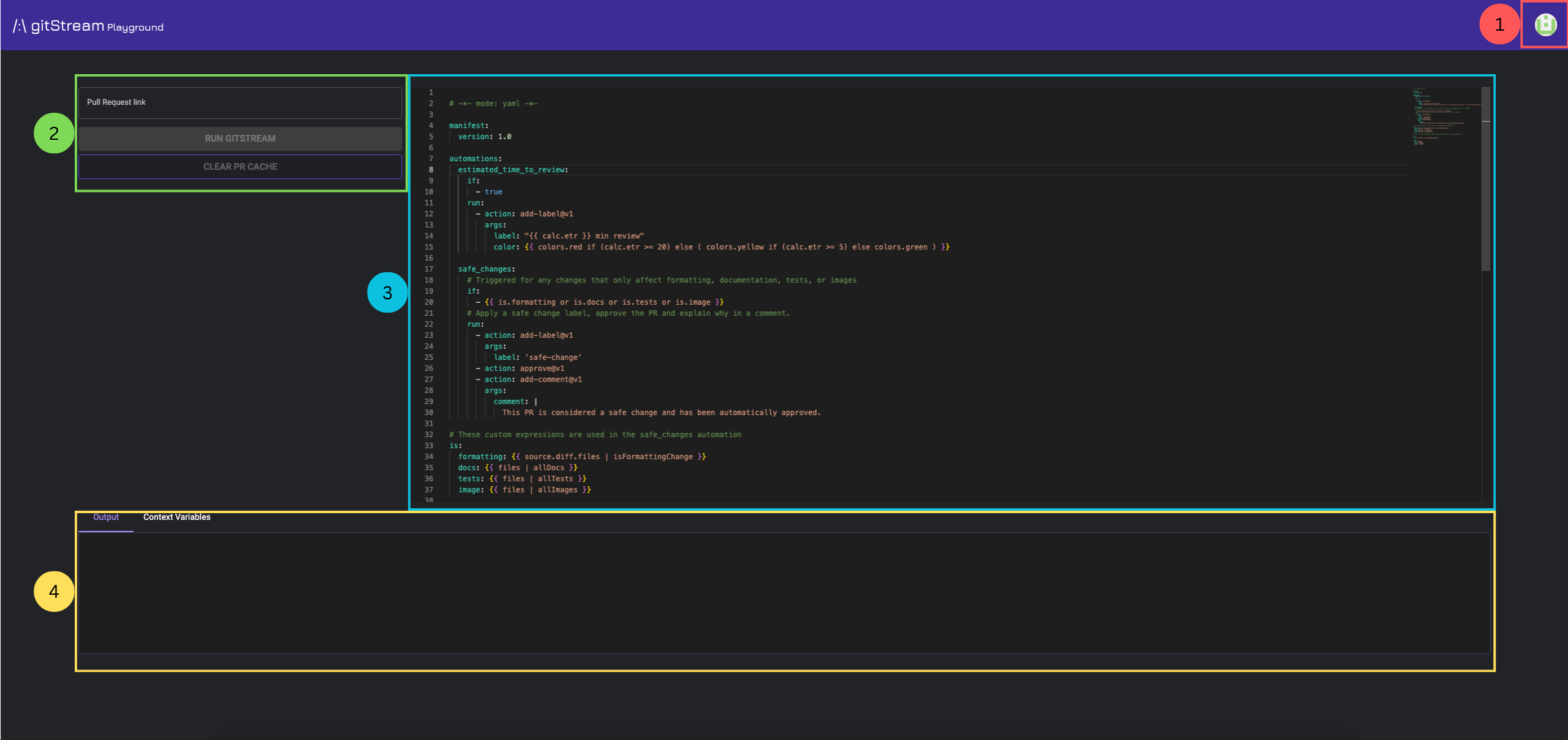Viewport: 1568px width, 740px height.
Task: Click the green circle numbered 2
Action: click(54, 133)
